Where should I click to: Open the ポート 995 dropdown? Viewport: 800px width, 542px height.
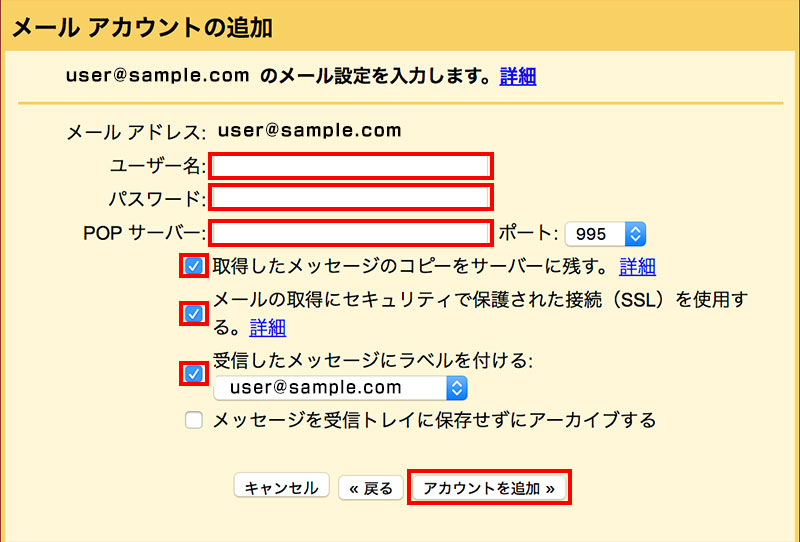point(606,234)
